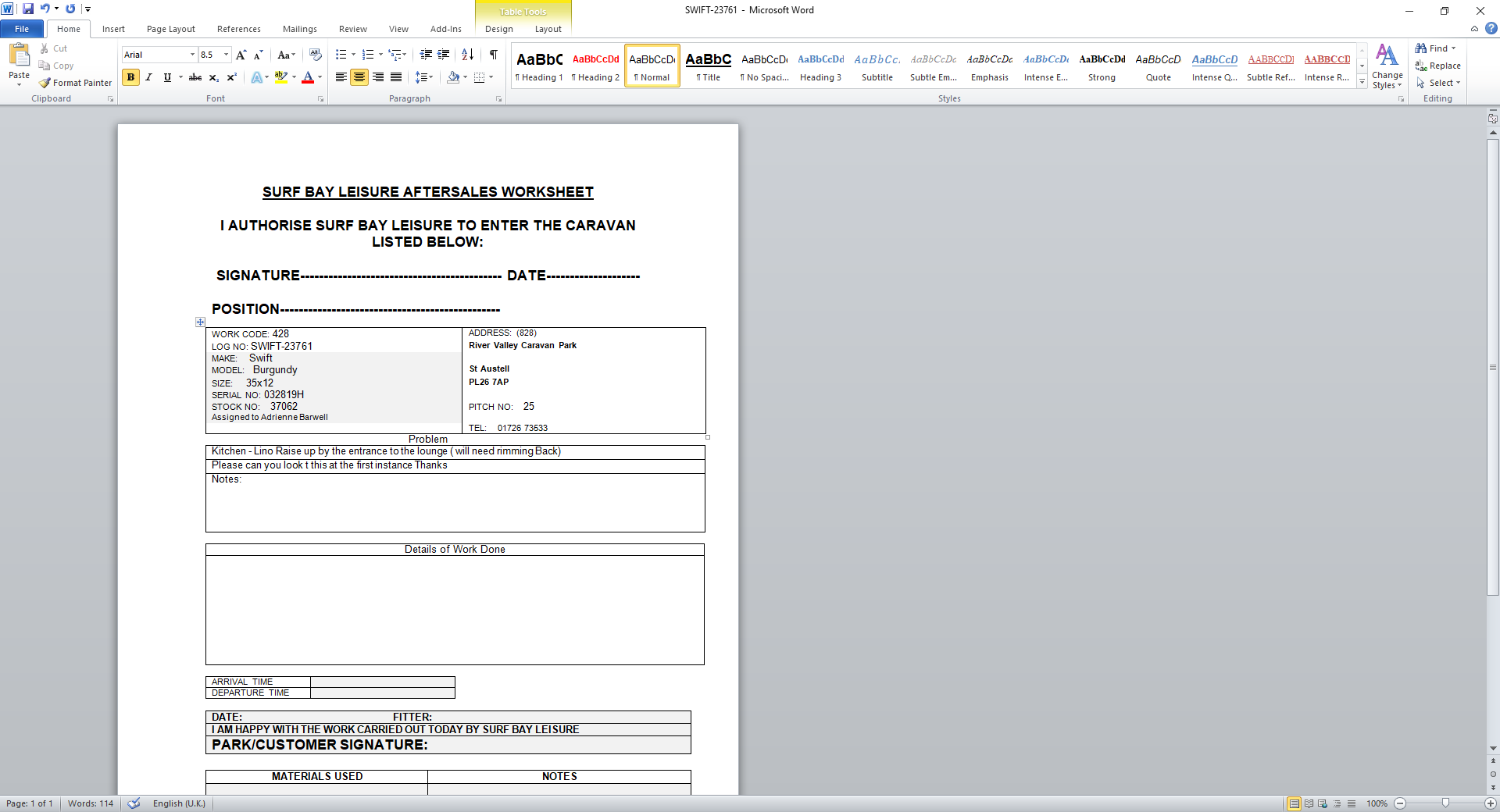Open the font name dropdown

[x=192, y=55]
